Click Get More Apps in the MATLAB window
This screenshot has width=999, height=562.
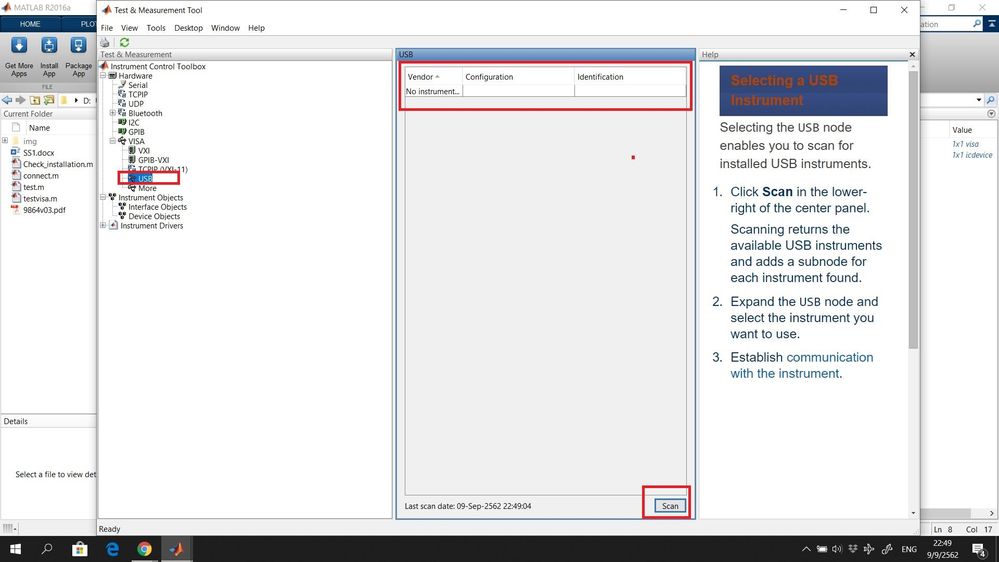point(19,57)
